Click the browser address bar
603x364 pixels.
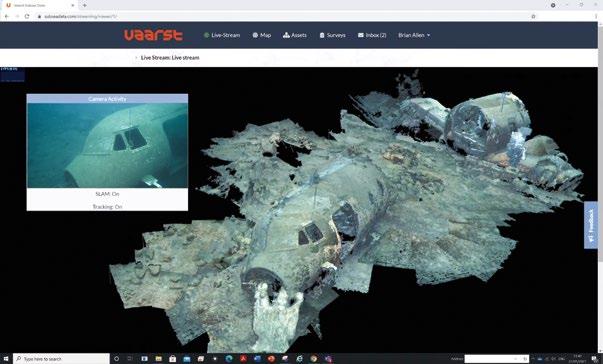(x=285, y=17)
